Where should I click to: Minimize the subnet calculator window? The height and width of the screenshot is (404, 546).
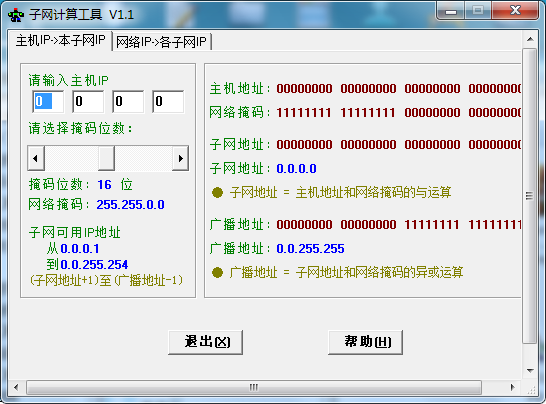click(x=451, y=11)
